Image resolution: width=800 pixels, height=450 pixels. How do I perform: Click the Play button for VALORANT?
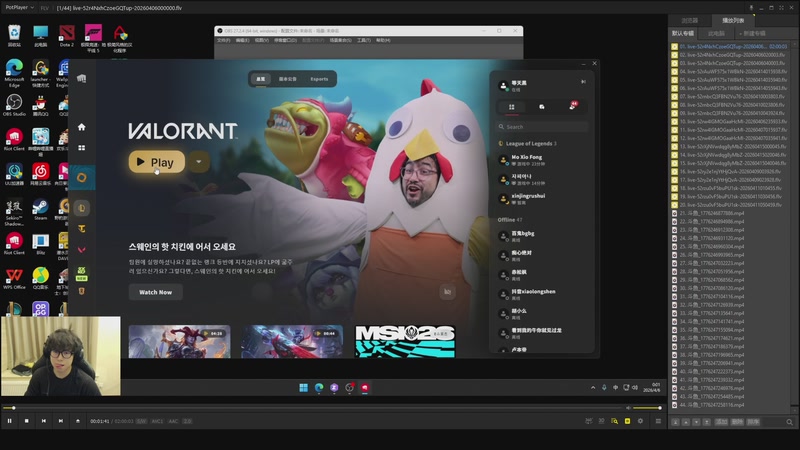coord(157,162)
